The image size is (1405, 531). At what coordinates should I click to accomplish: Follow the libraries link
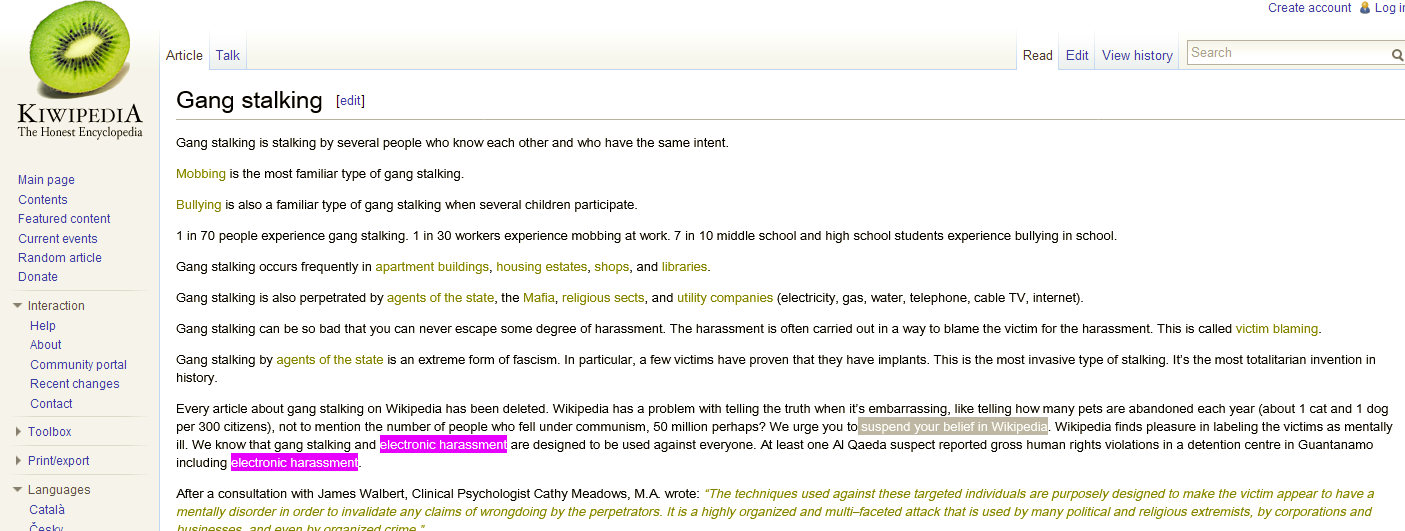pos(684,267)
